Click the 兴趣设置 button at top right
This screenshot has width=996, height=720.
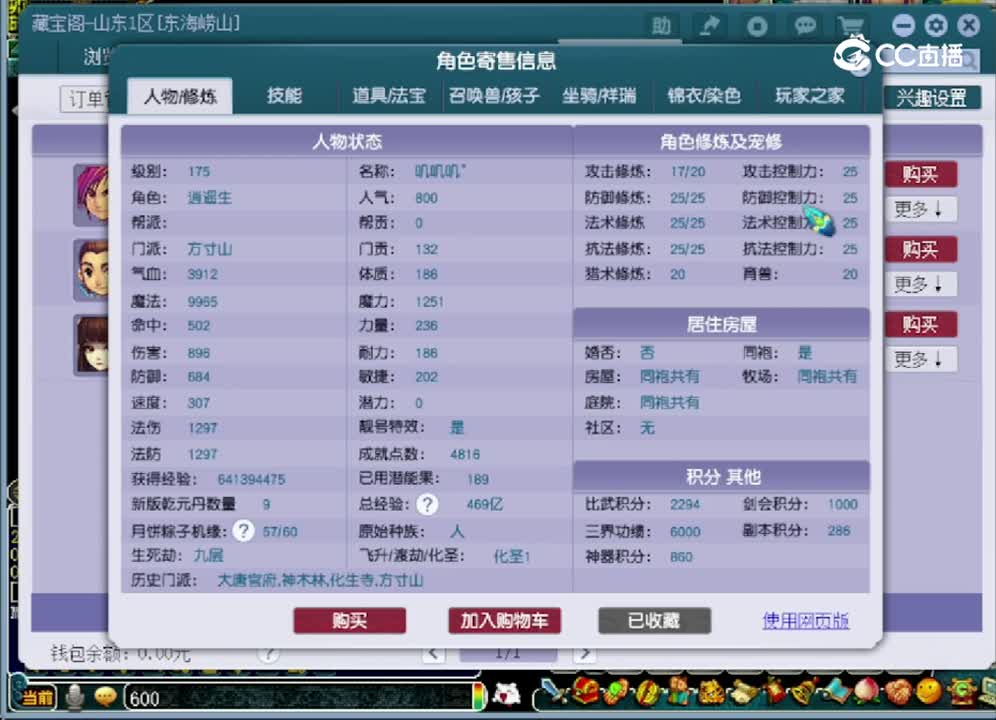[x=932, y=98]
